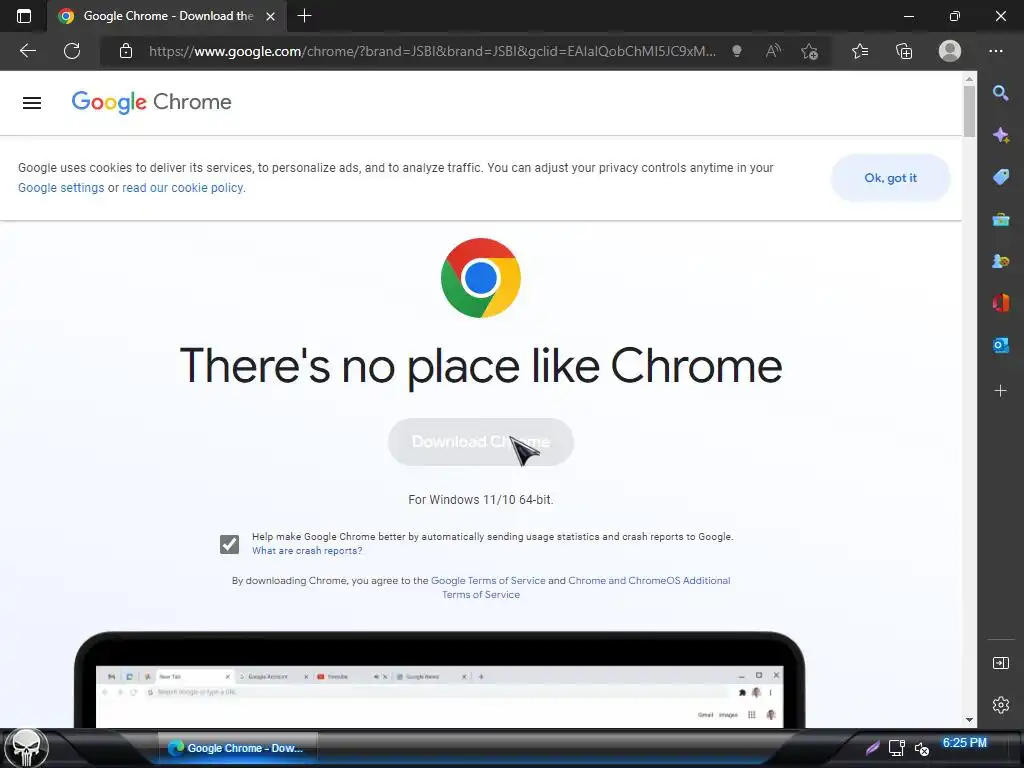
Task: Open skull Start button on taskbar
Action: click(26, 748)
